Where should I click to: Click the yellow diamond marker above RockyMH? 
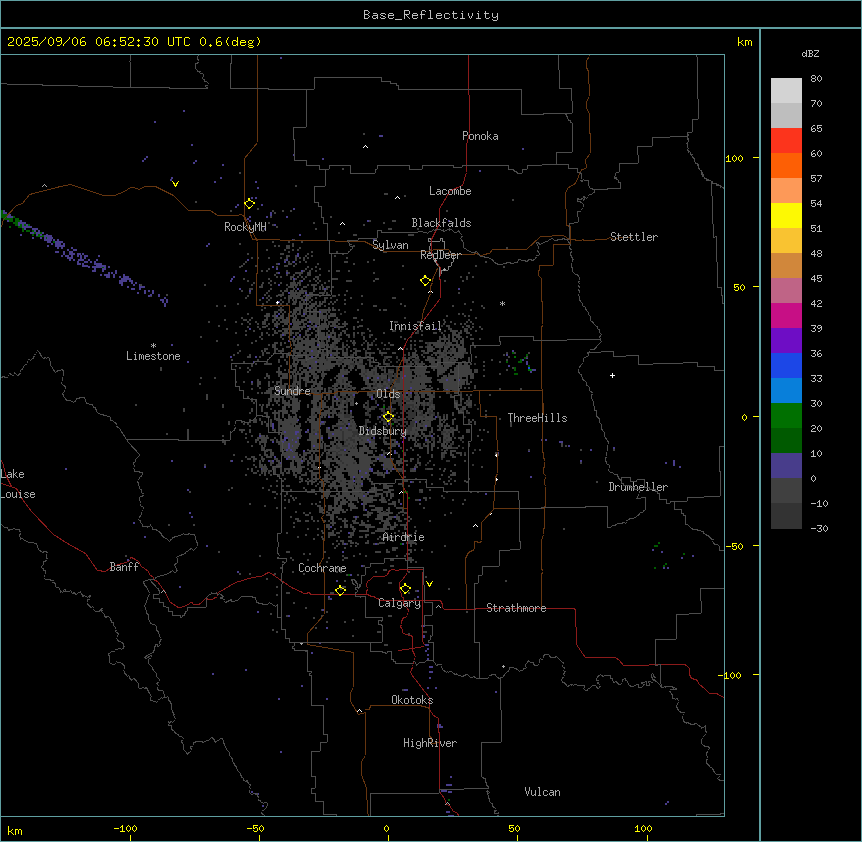point(250,203)
